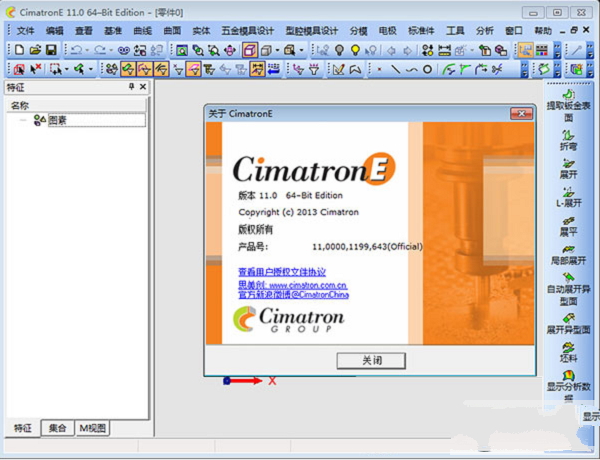Image resolution: width=600 pixels, height=460 pixels.
Task: Switch to the M视图 tab
Action: [92, 428]
